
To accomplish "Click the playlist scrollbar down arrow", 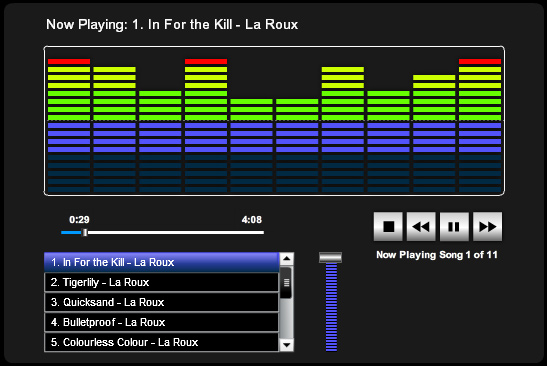I will tap(287, 345).
